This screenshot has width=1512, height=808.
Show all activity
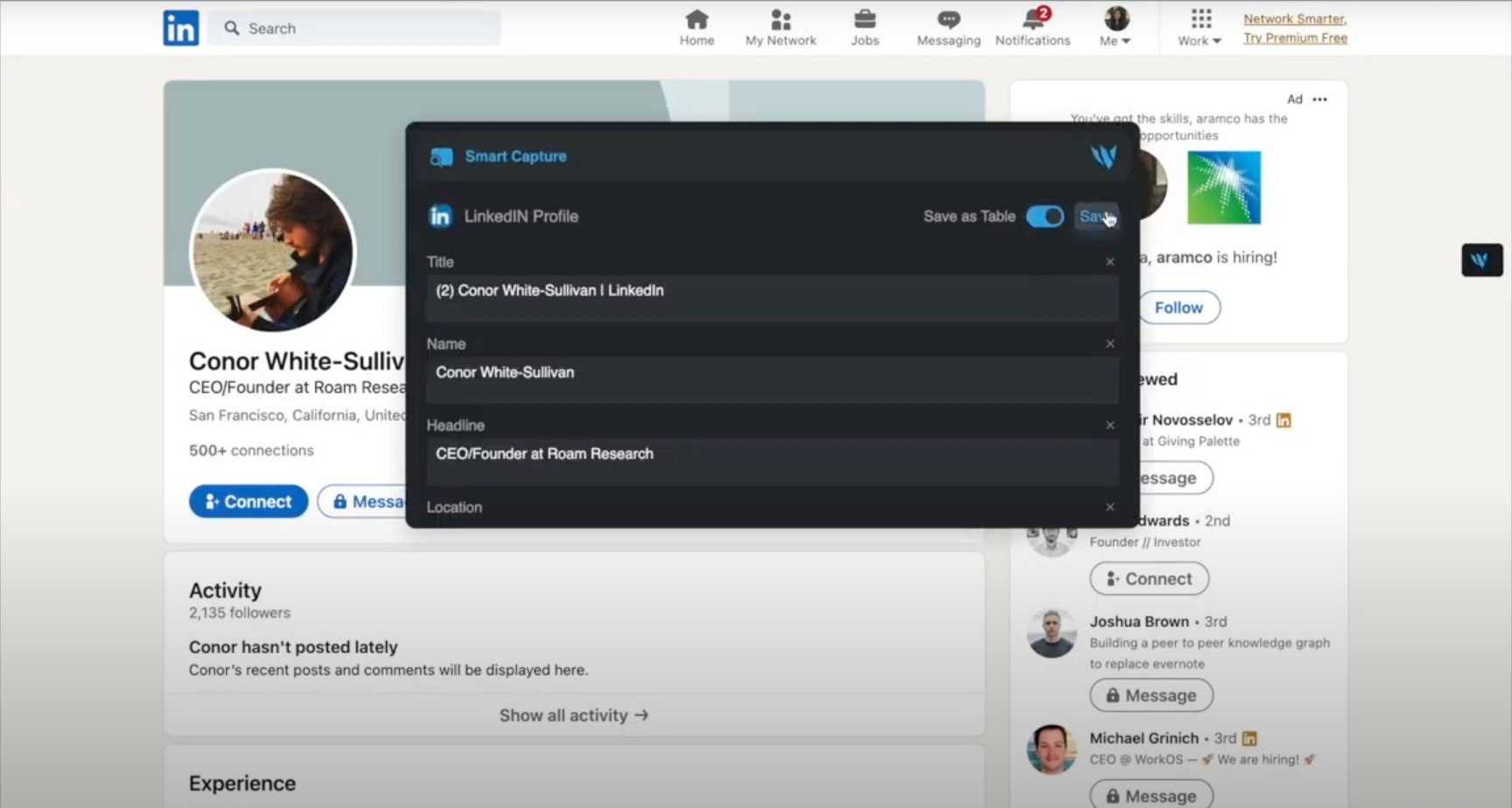(574, 715)
